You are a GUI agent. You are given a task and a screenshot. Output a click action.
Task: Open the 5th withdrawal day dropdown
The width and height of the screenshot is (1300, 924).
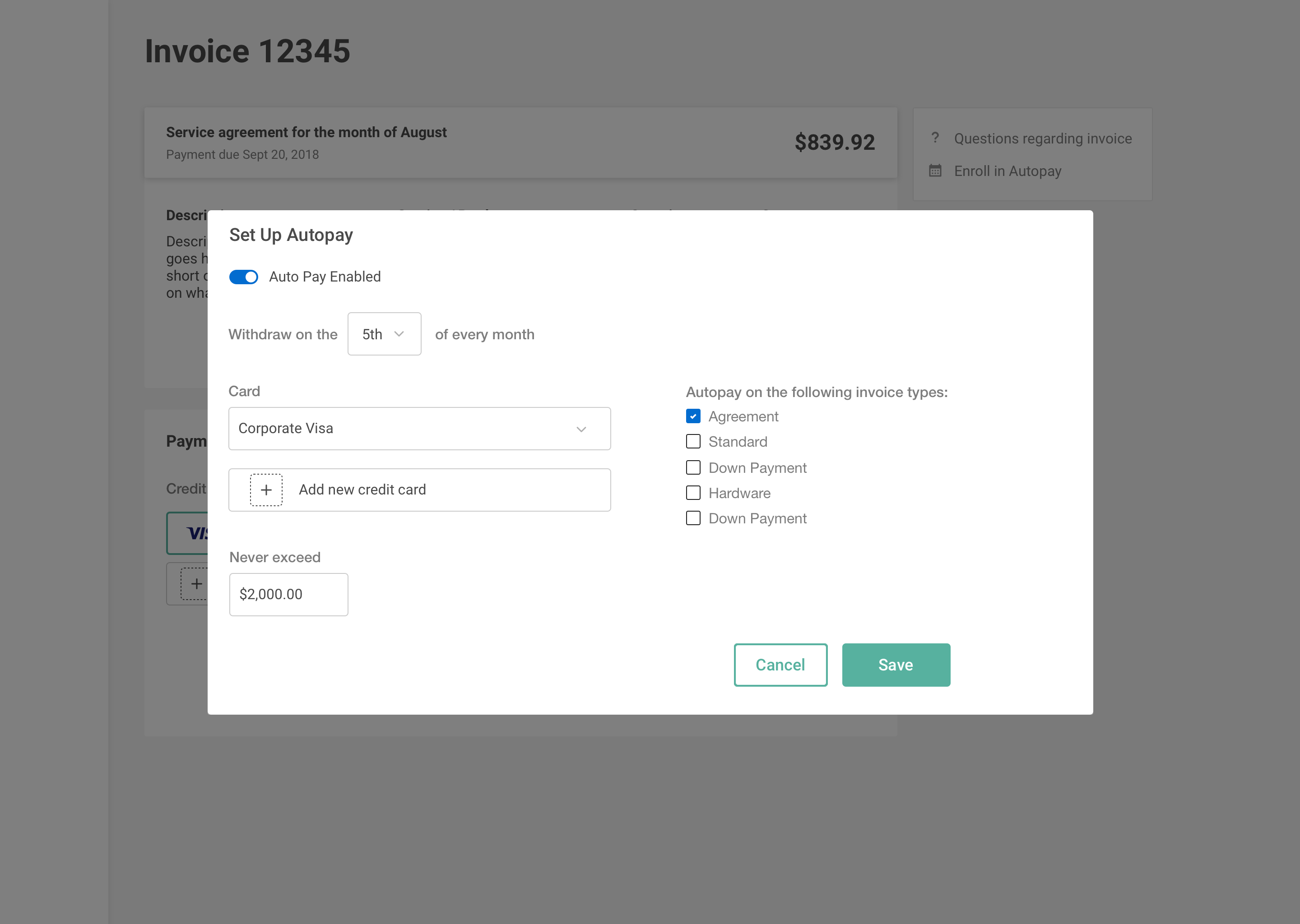click(x=384, y=334)
